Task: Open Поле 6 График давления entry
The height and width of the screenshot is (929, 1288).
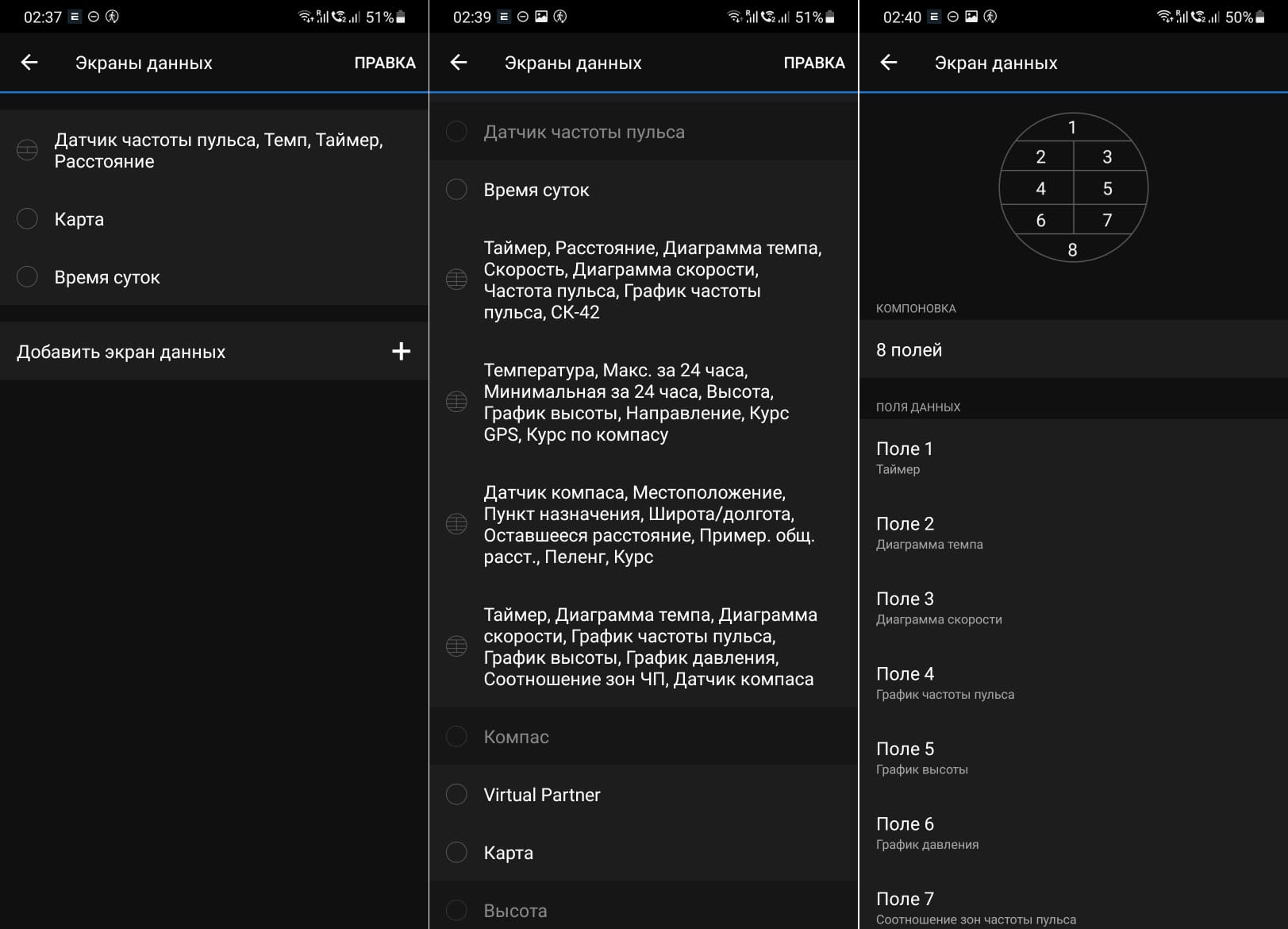Action: pos(1073,833)
